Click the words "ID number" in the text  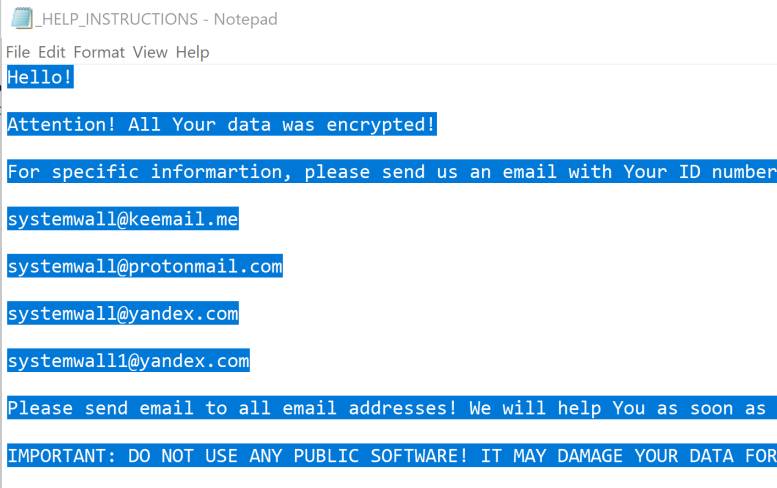point(727,172)
